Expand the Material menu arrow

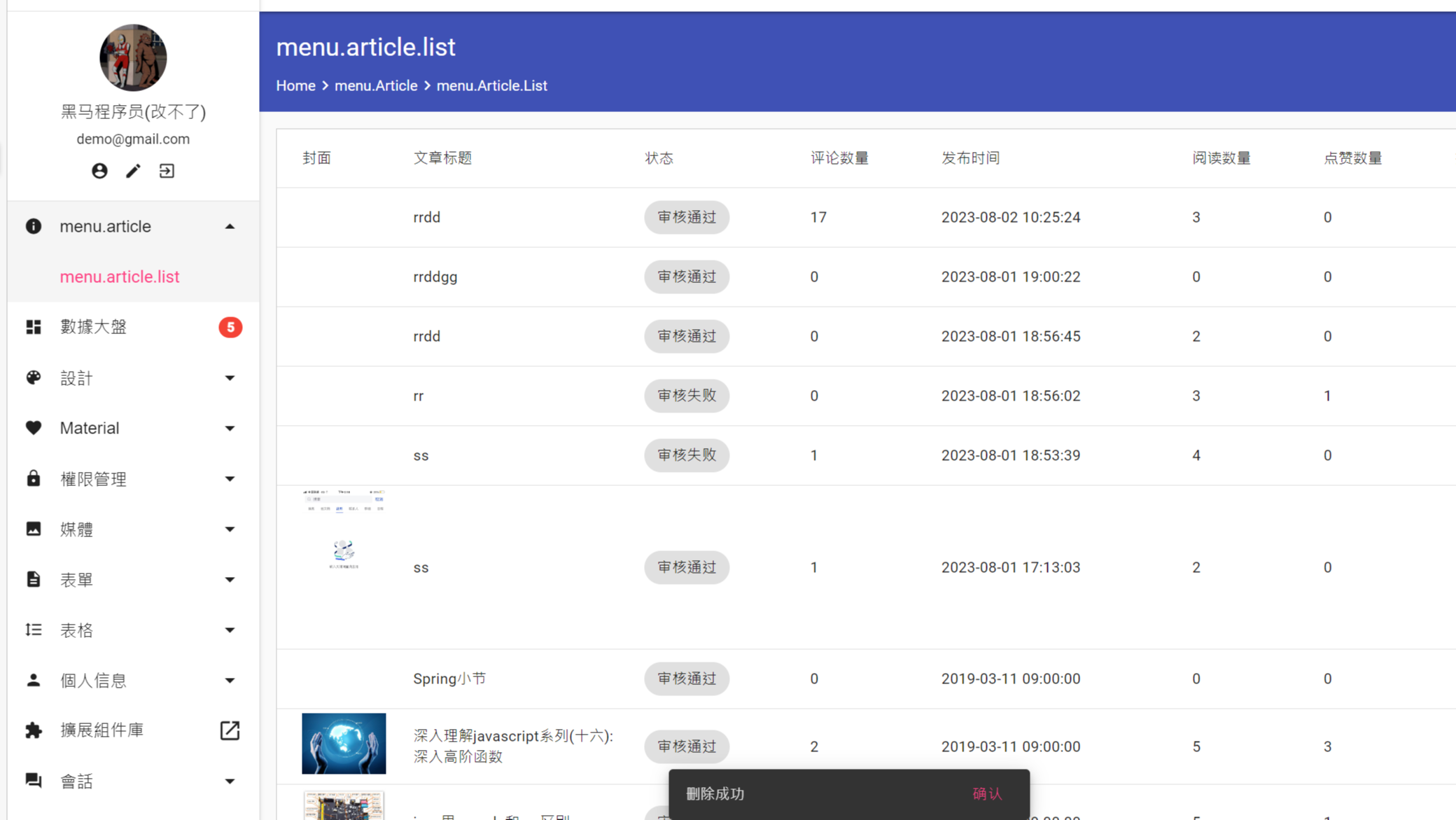[230, 428]
